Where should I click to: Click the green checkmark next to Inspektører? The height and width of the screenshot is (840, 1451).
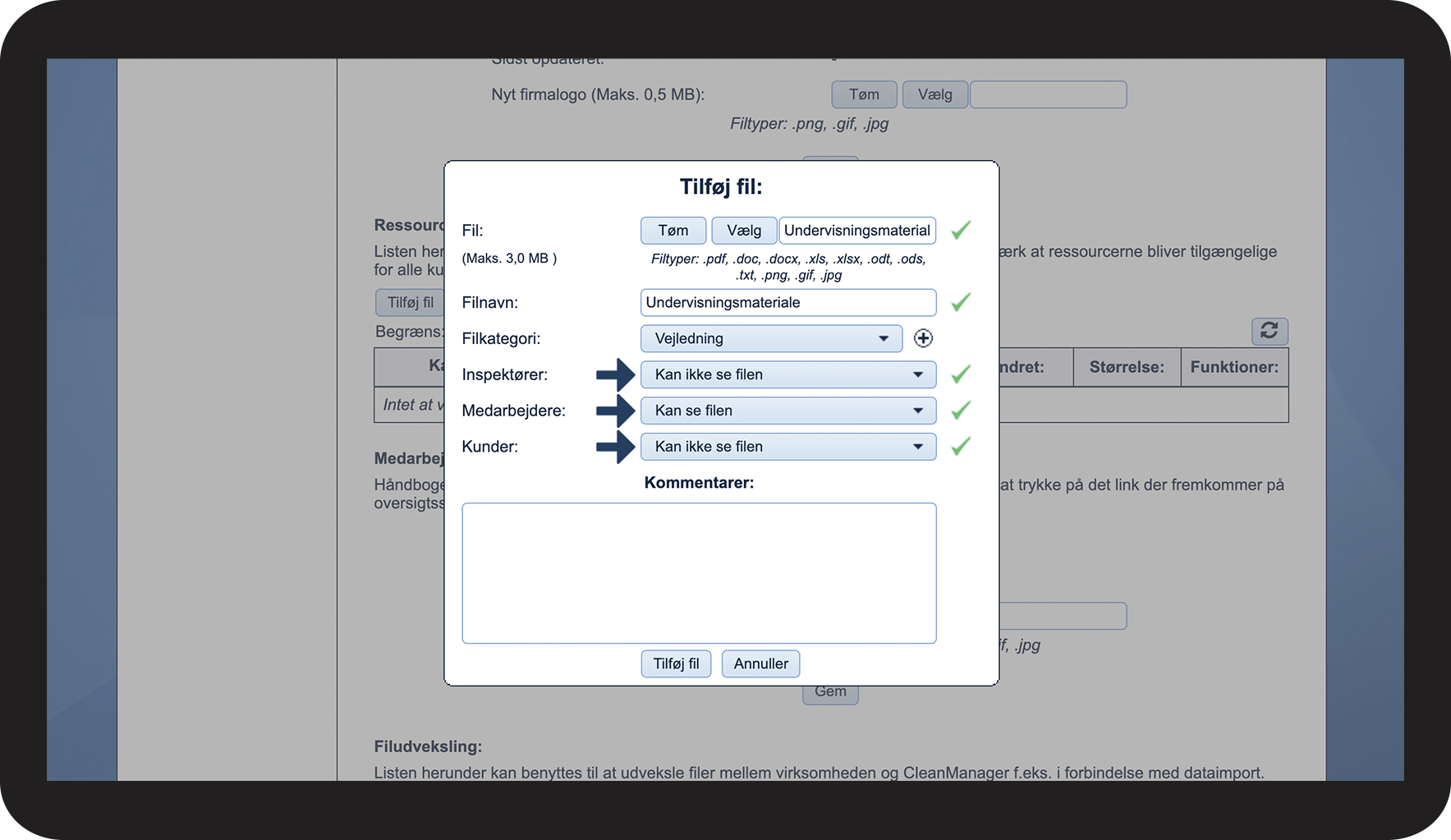(x=961, y=374)
